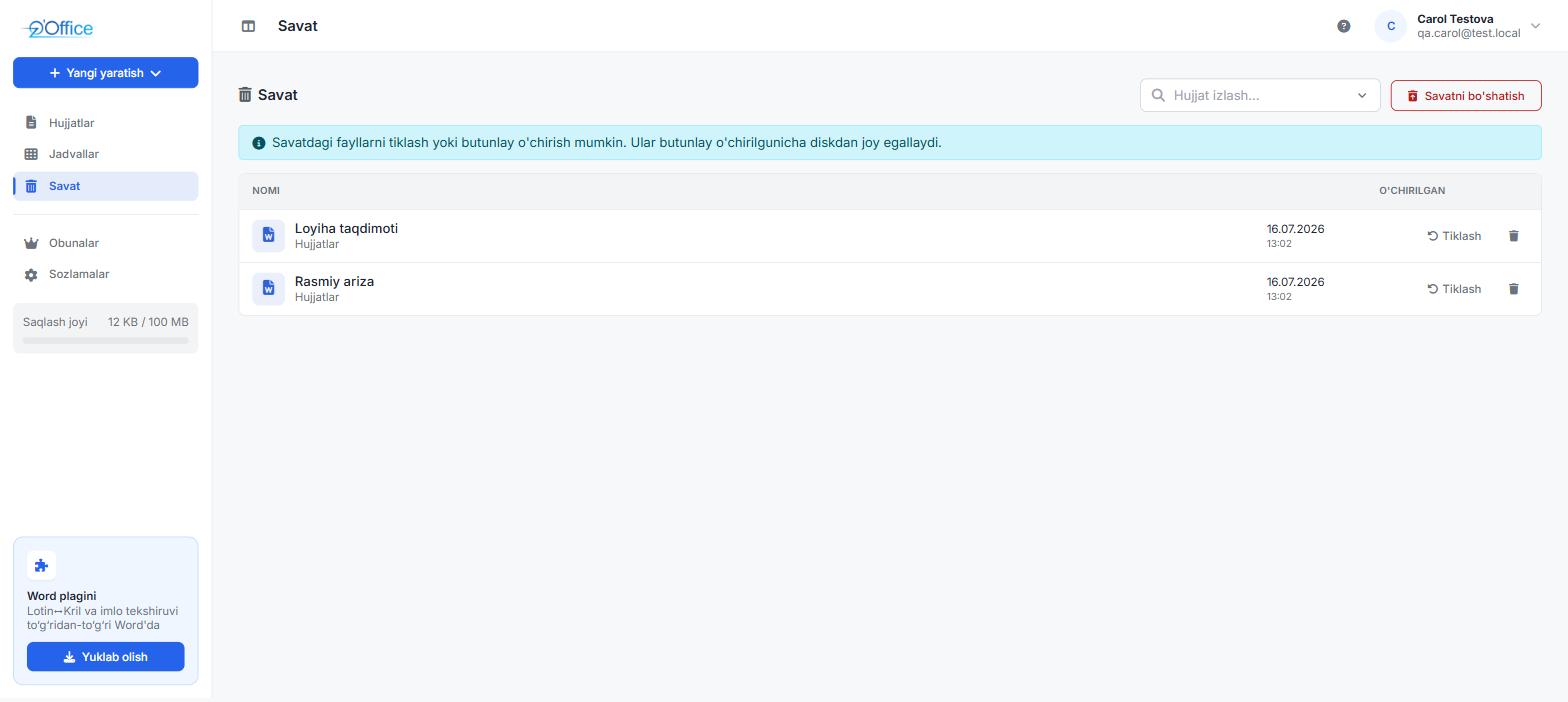The image size is (1568, 702).
Task: Click the Obunalar crown icon
Action: pyautogui.click(x=31, y=243)
